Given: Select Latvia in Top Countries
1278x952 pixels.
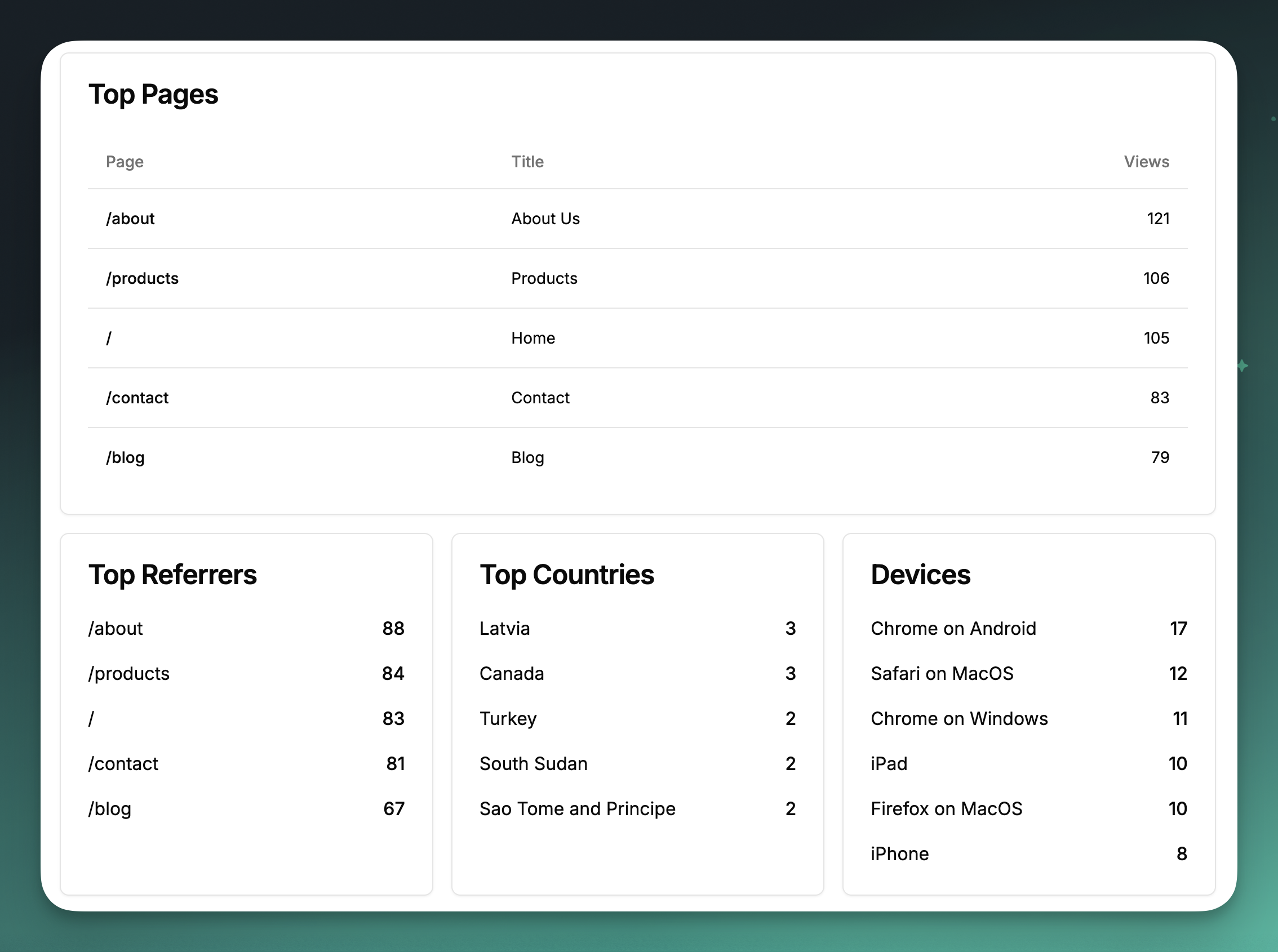Looking at the screenshot, I should point(504,629).
